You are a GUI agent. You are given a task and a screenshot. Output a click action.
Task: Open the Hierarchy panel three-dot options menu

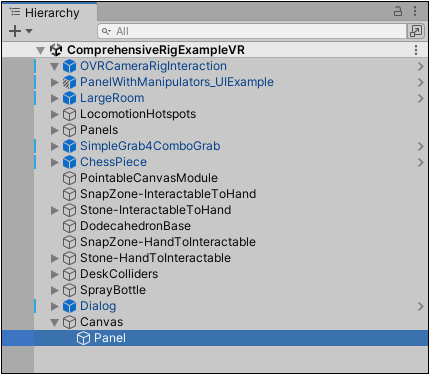(415, 11)
